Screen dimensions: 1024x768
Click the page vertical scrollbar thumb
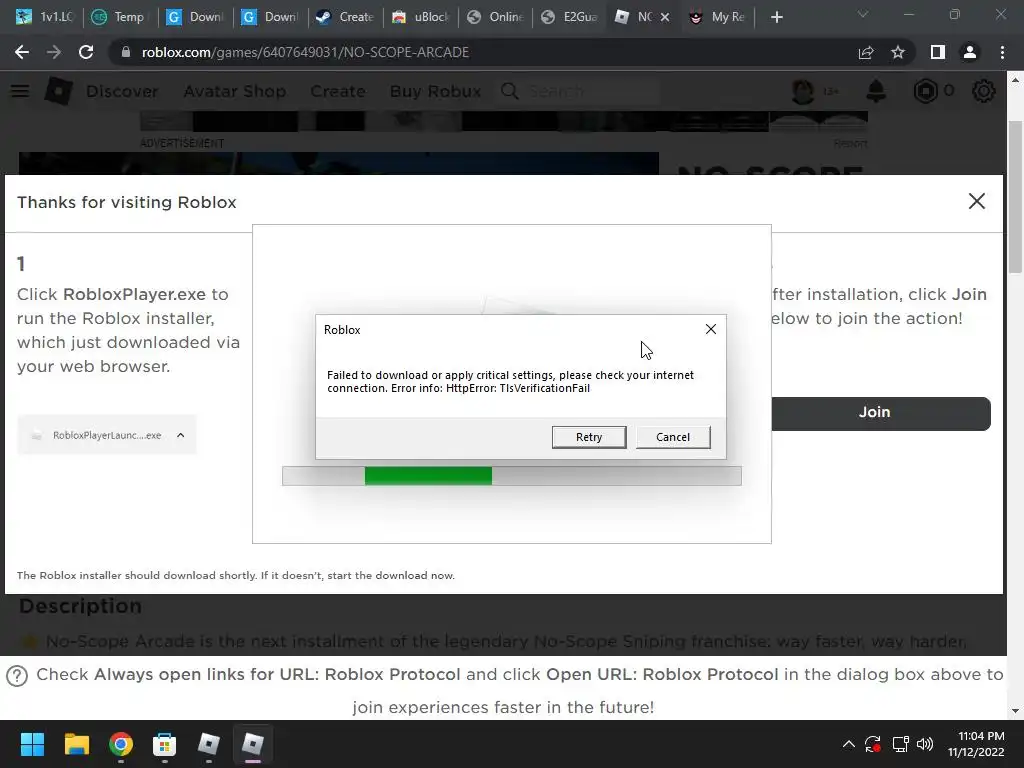point(1015,196)
